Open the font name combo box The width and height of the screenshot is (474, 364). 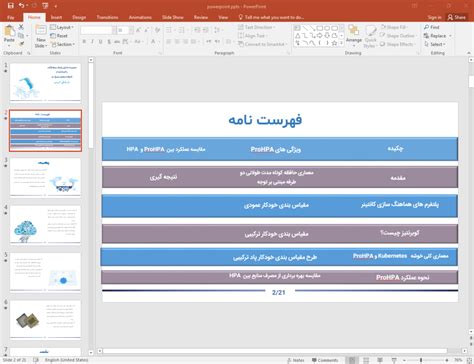pyautogui.click(x=98, y=30)
